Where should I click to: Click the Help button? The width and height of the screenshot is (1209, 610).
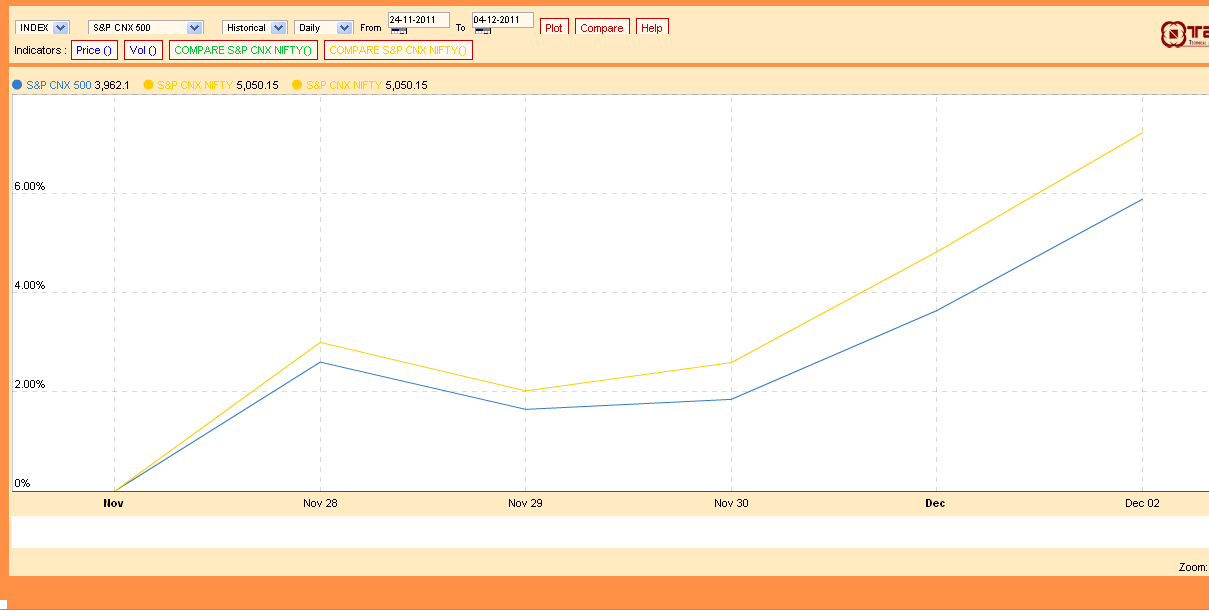[x=652, y=28]
